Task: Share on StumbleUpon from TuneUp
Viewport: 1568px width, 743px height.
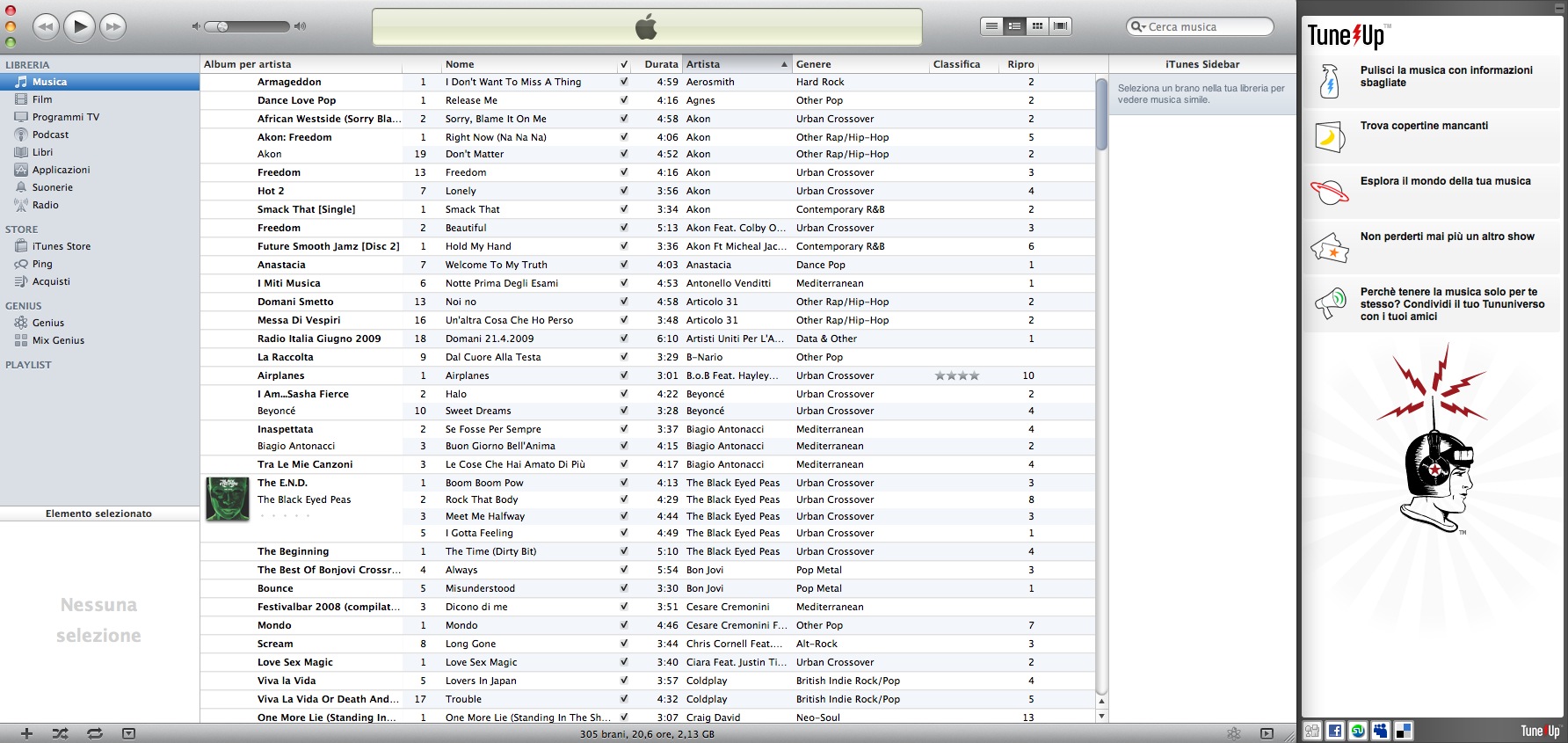Action: pos(1358,731)
